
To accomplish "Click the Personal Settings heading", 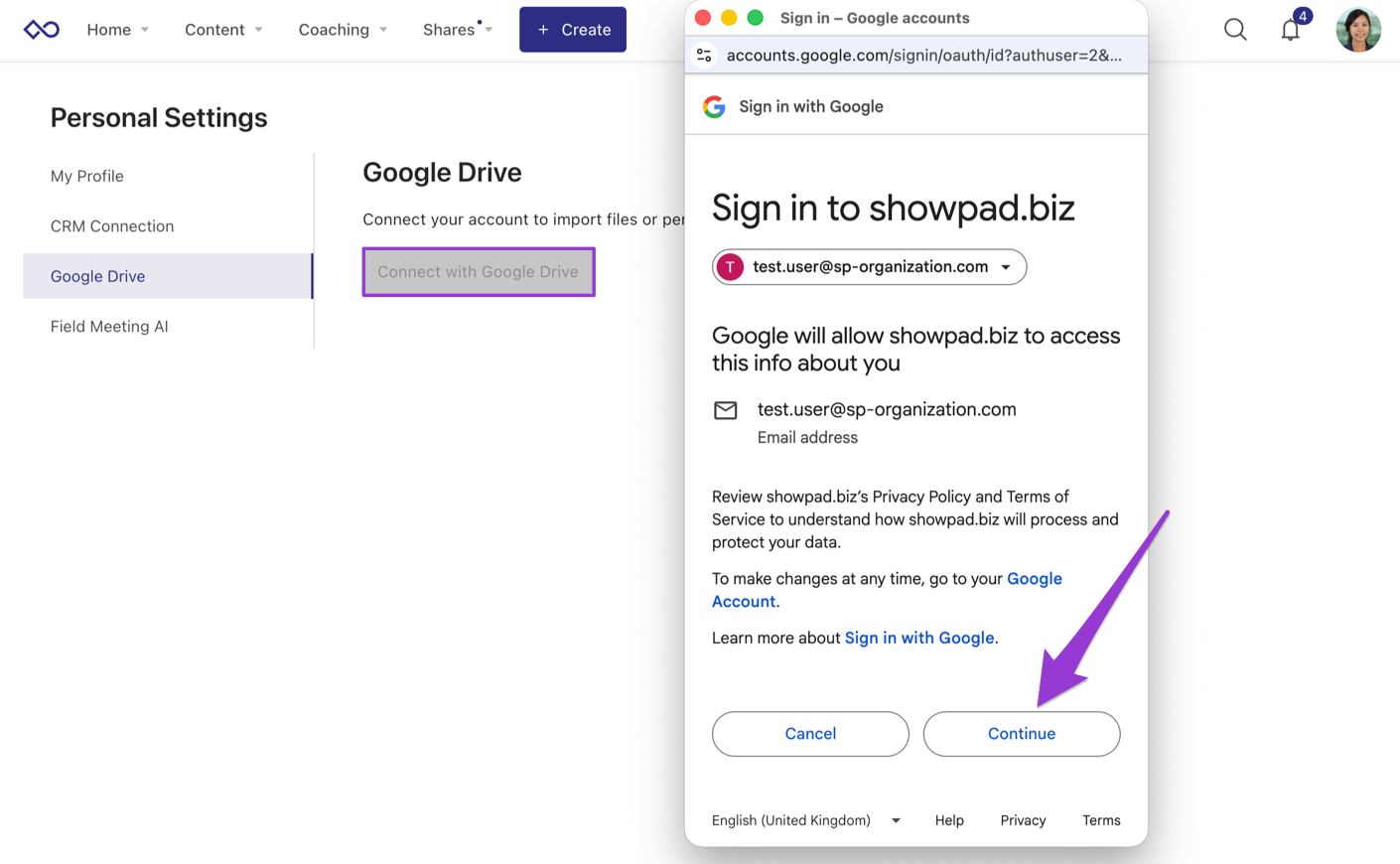I will click(159, 118).
